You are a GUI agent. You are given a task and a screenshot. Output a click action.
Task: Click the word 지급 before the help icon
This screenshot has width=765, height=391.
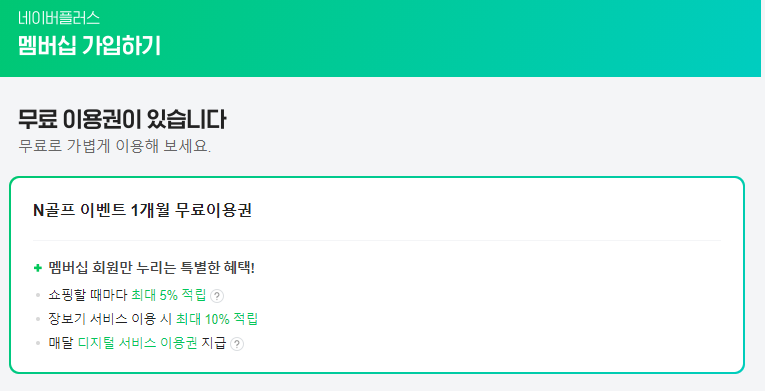214,343
